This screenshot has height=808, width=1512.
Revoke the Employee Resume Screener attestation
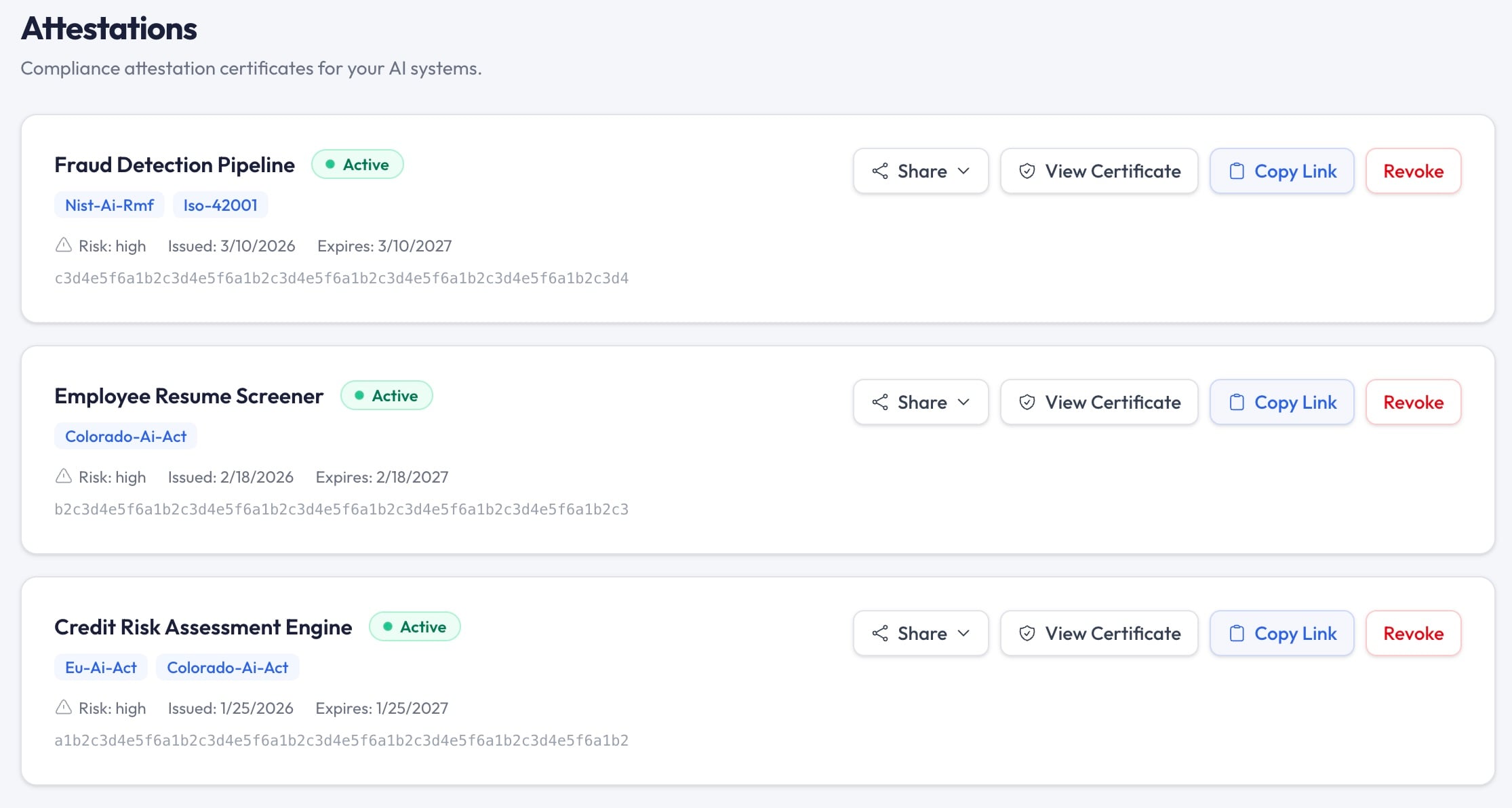[1413, 402]
